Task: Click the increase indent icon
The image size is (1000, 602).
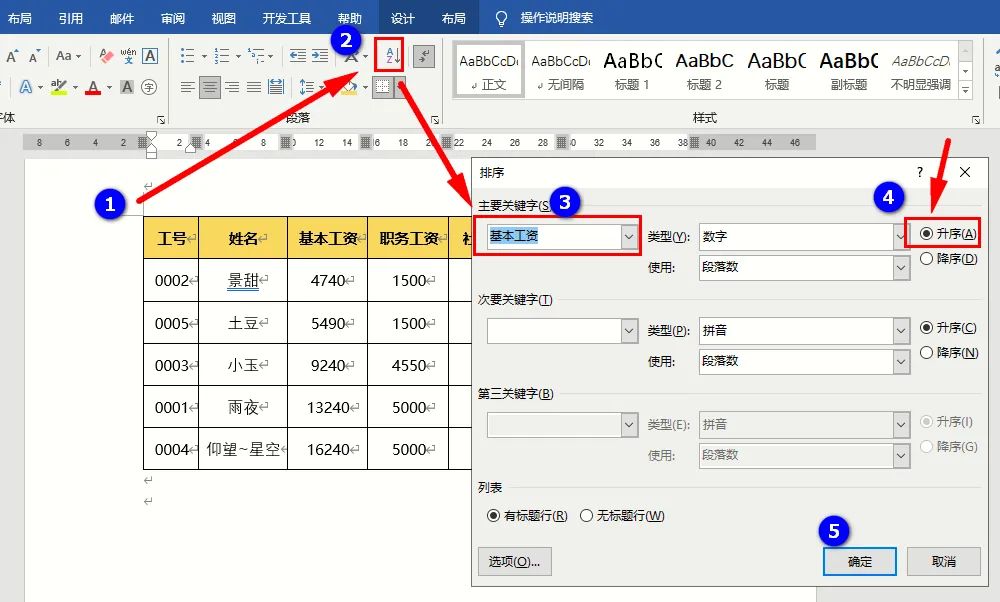Action: pyautogui.click(x=320, y=55)
